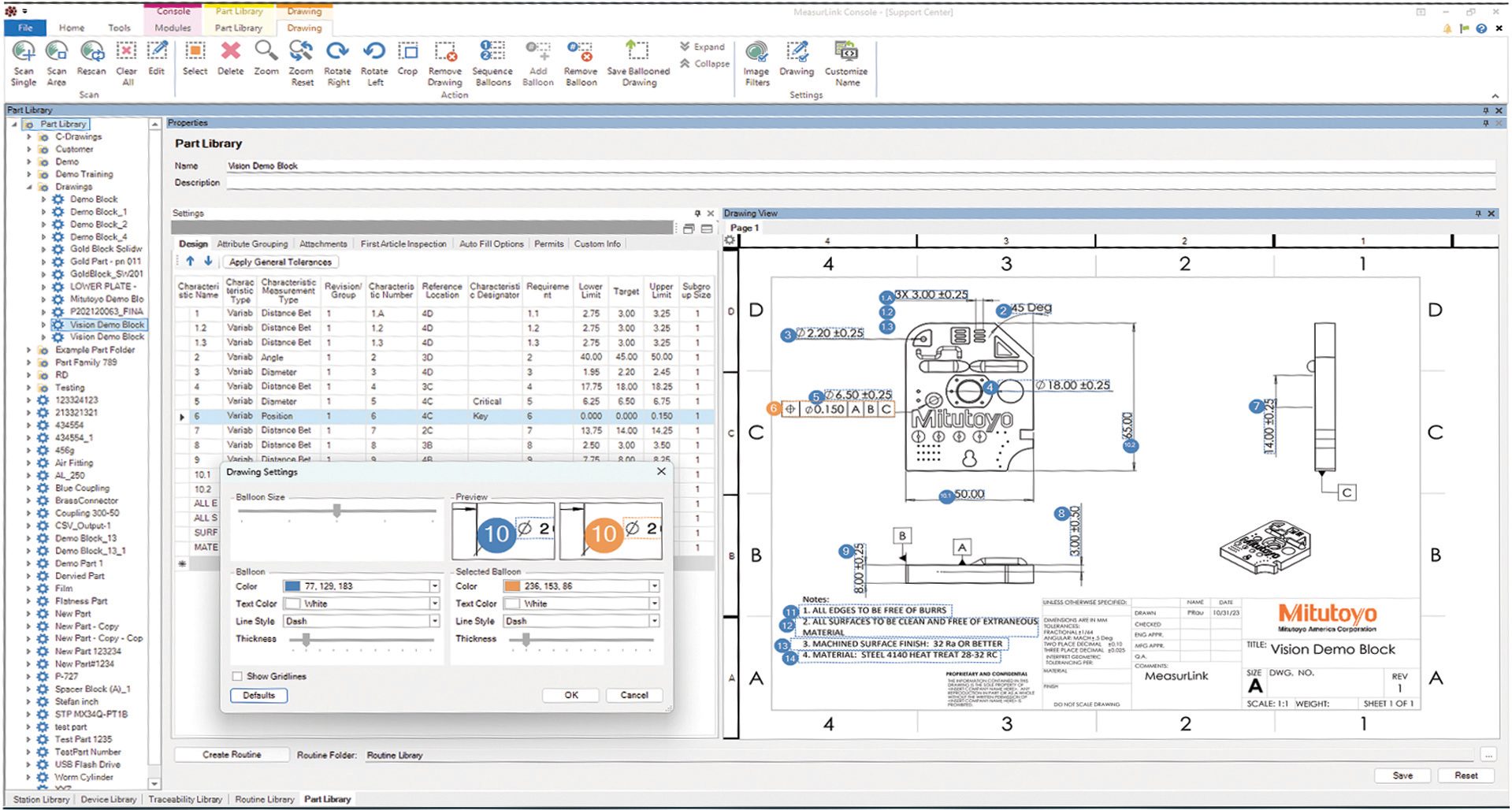This screenshot has width=1512, height=810.
Task: Open the Balloon Color dropdown
Action: [x=434, y=586]
